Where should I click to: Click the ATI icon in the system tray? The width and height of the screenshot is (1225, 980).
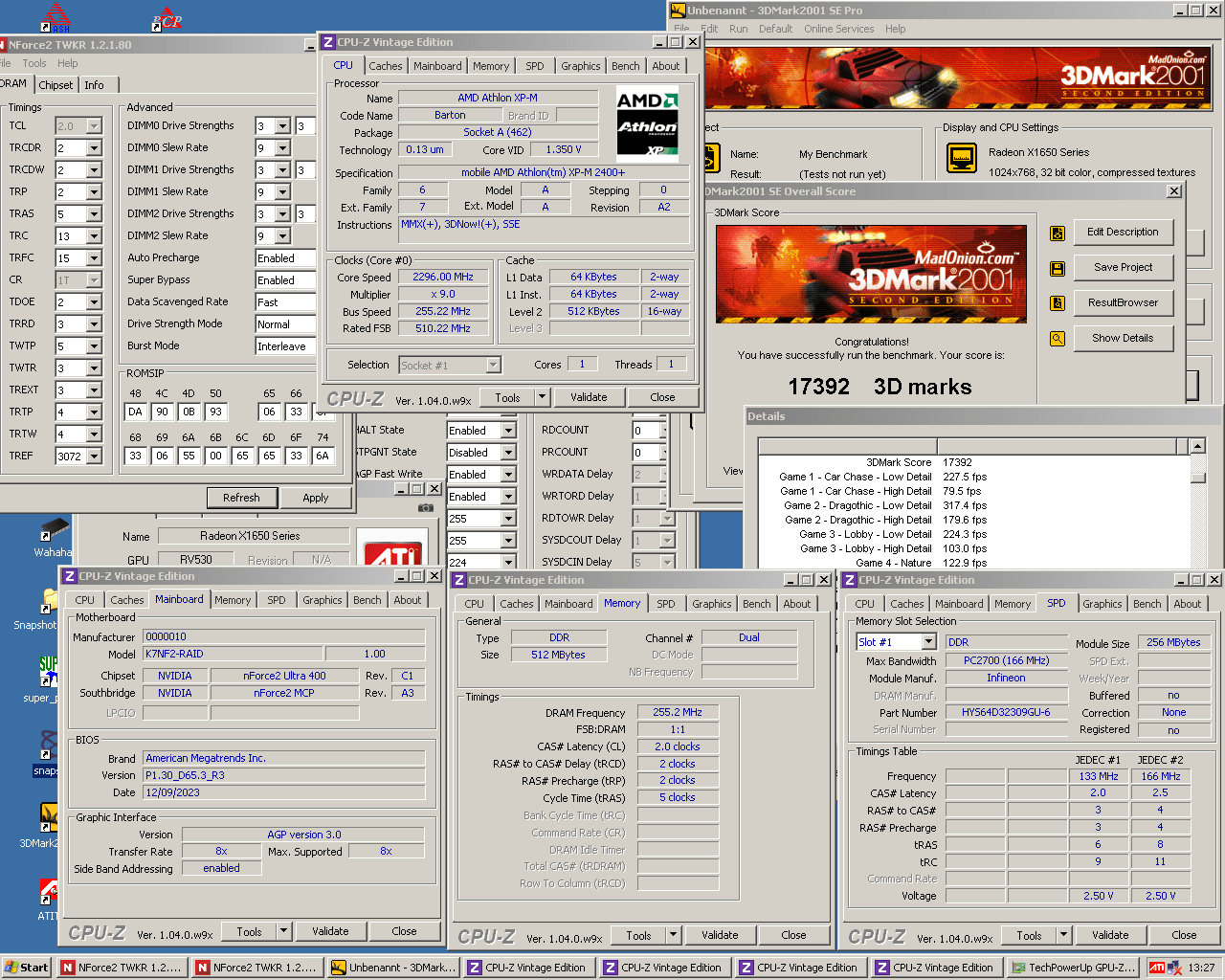tap(1157, 968)
